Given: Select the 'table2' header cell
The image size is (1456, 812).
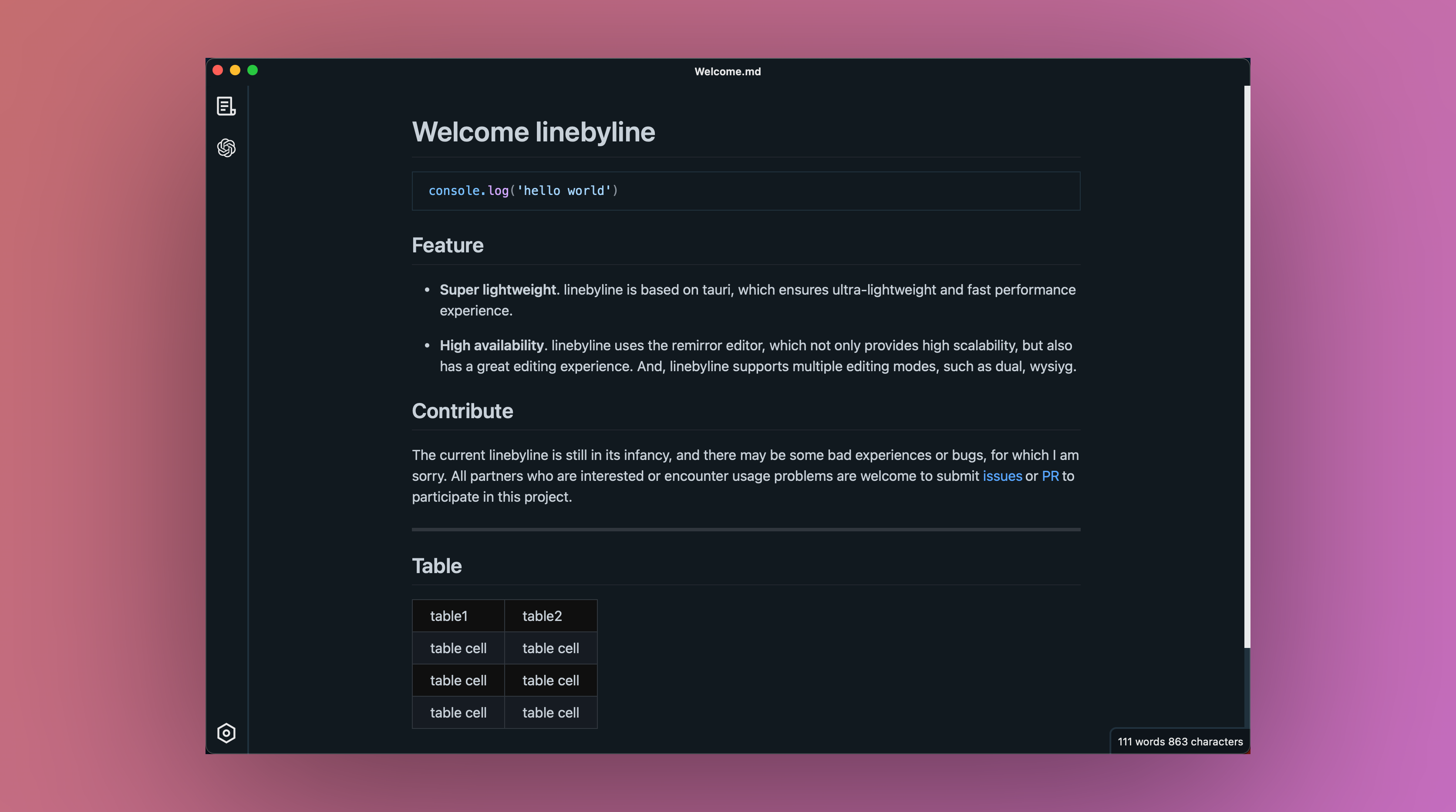Looking at the screenshot, I should [x=550, y=616].
